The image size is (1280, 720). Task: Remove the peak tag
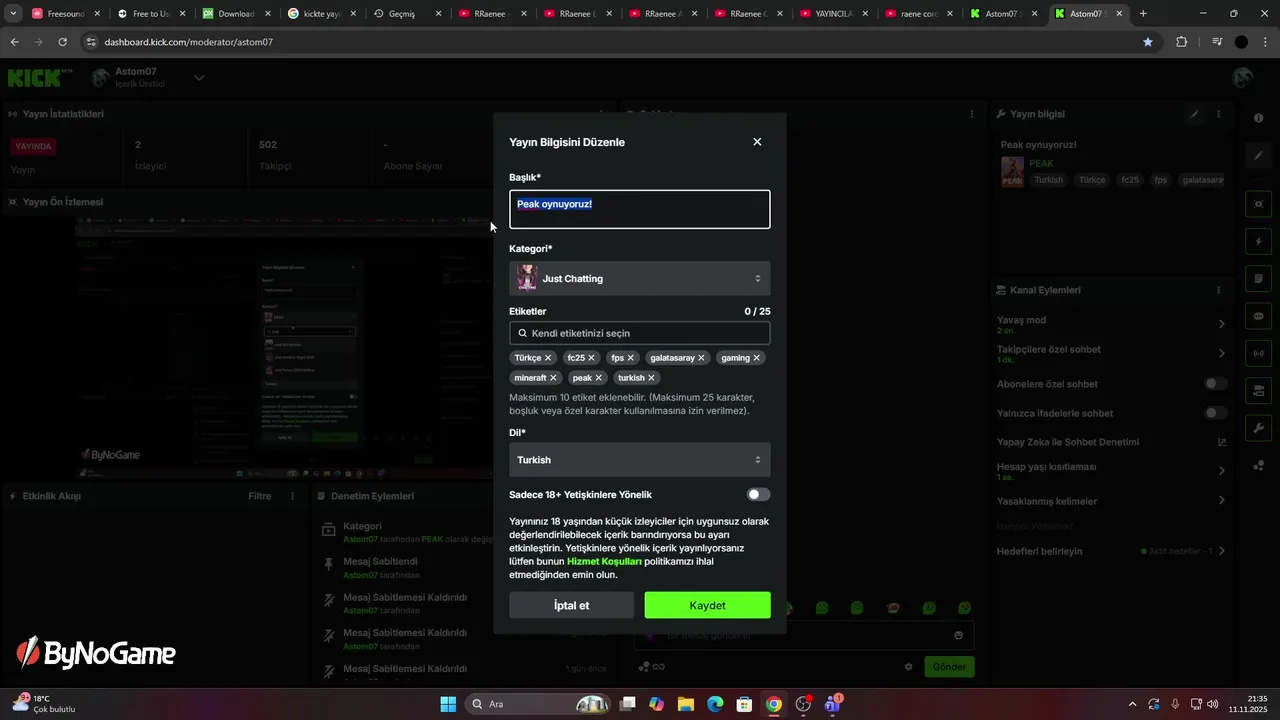point(599,378)
